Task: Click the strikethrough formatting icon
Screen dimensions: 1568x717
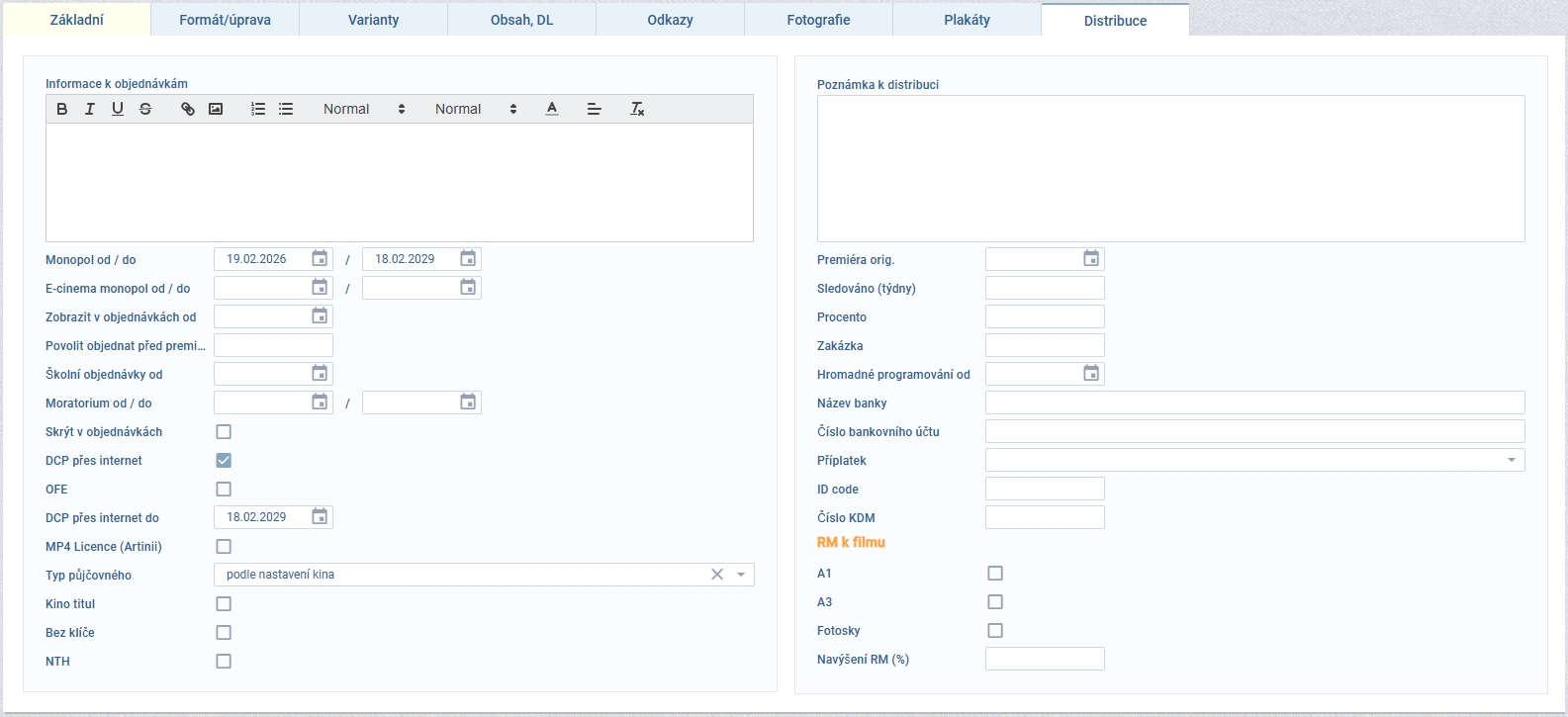Action: click(x=145, y=109)
